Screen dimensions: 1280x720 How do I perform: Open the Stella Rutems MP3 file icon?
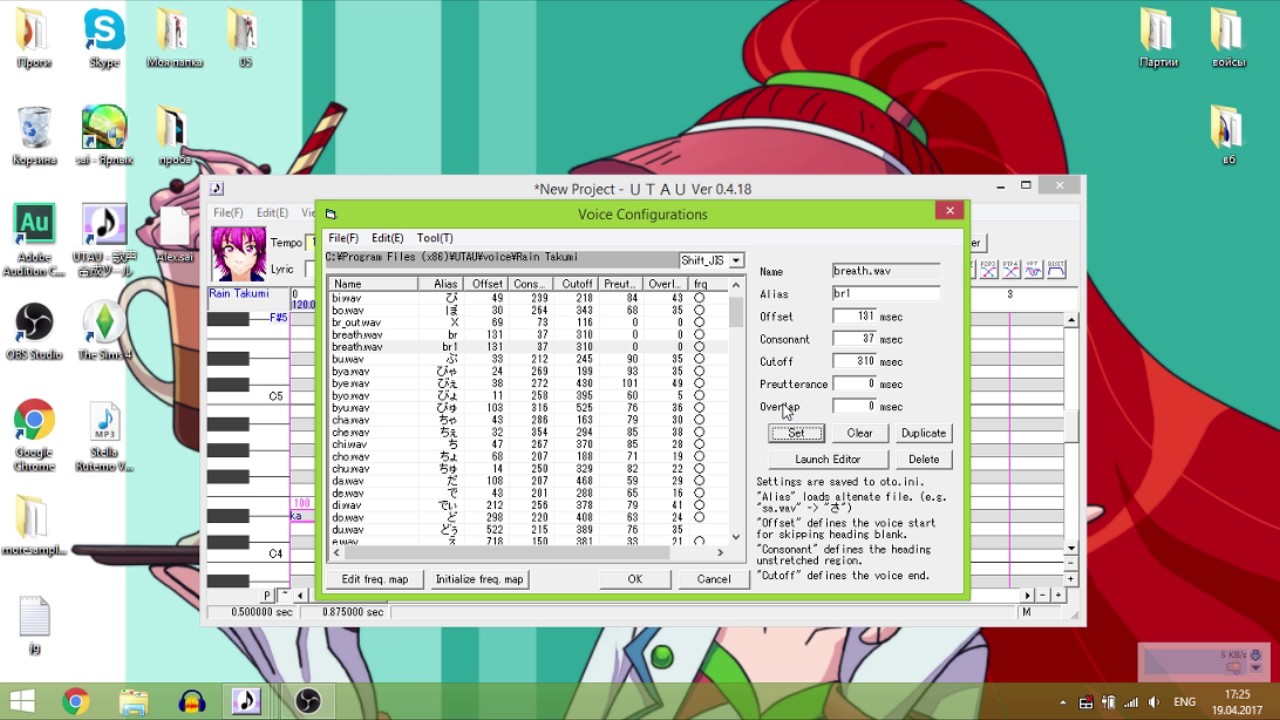(x=104, y=436)
